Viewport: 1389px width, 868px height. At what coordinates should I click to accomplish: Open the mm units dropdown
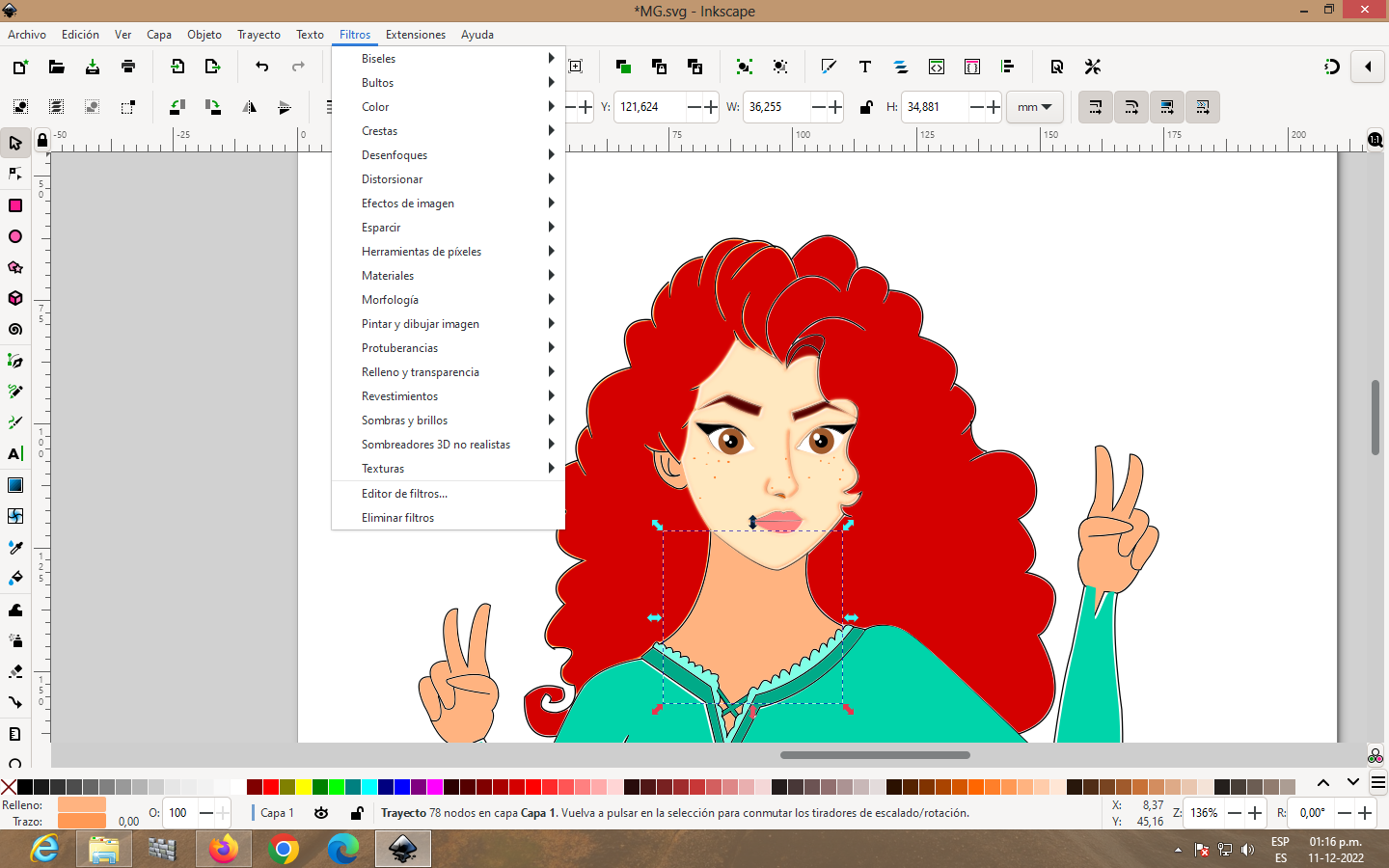click(x=1035, y=107)
